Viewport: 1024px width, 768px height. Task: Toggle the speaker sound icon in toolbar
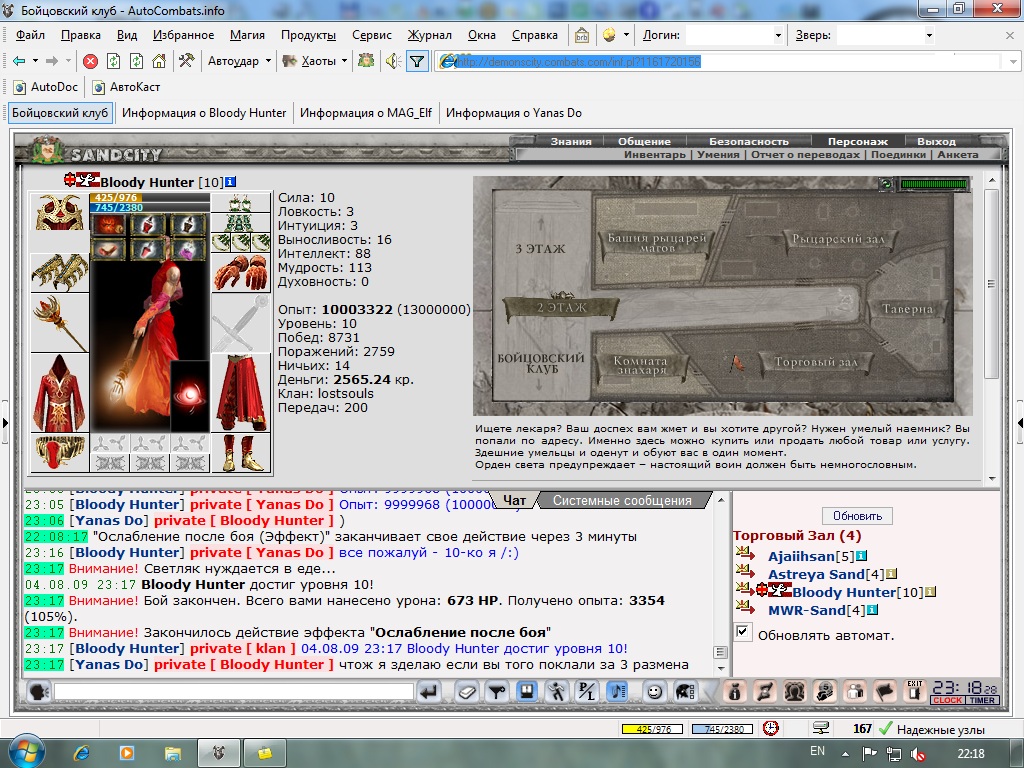coord(392,61)
